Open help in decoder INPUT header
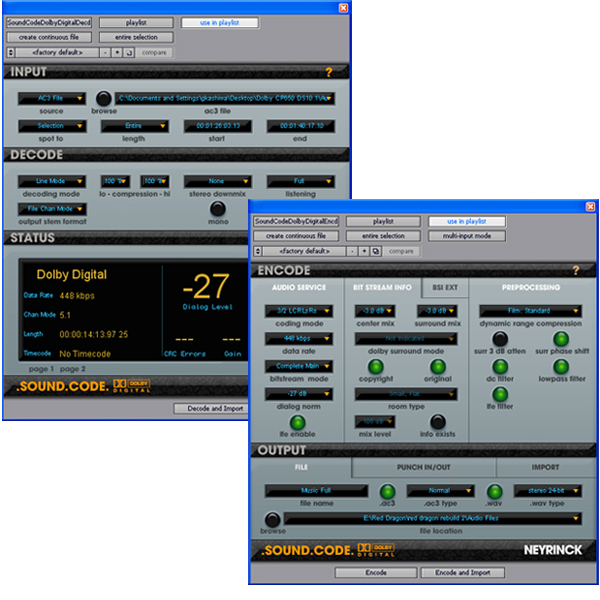The image size is (600, 600). tap(328, 72)
